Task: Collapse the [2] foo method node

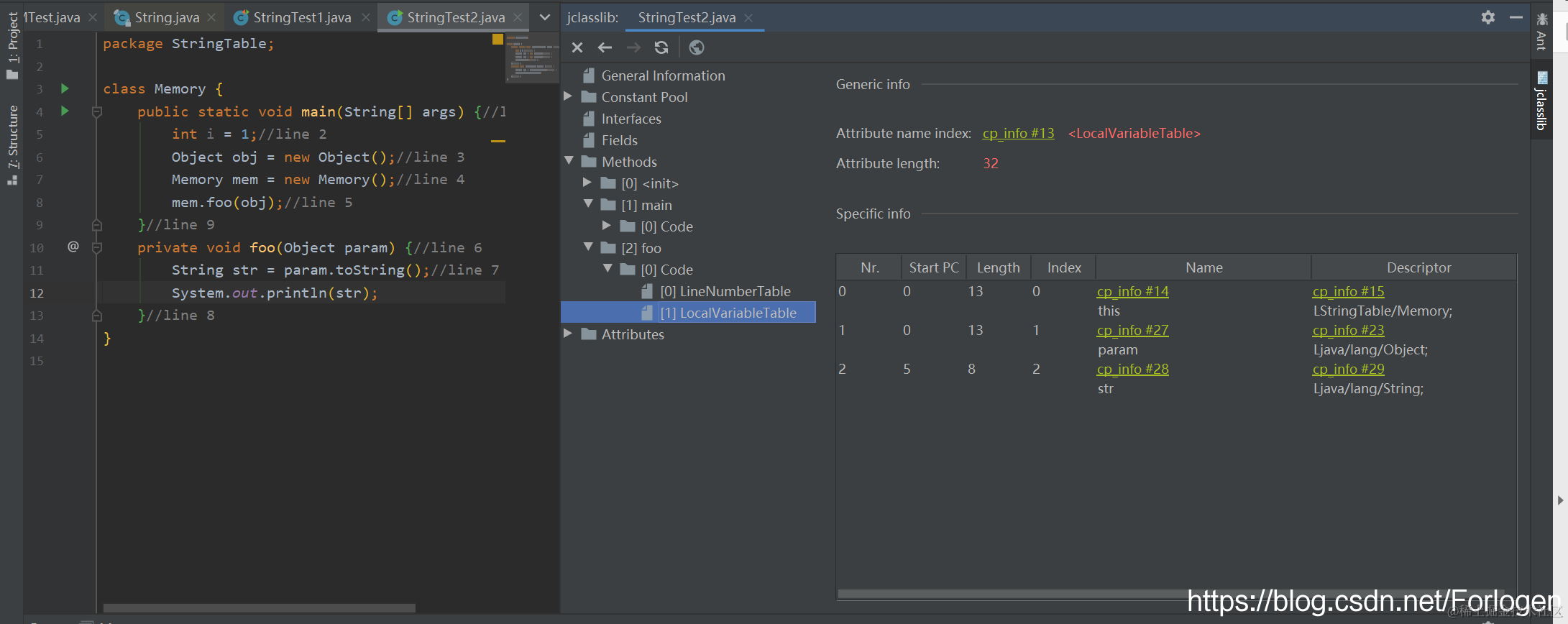Action: pos(588,247)
